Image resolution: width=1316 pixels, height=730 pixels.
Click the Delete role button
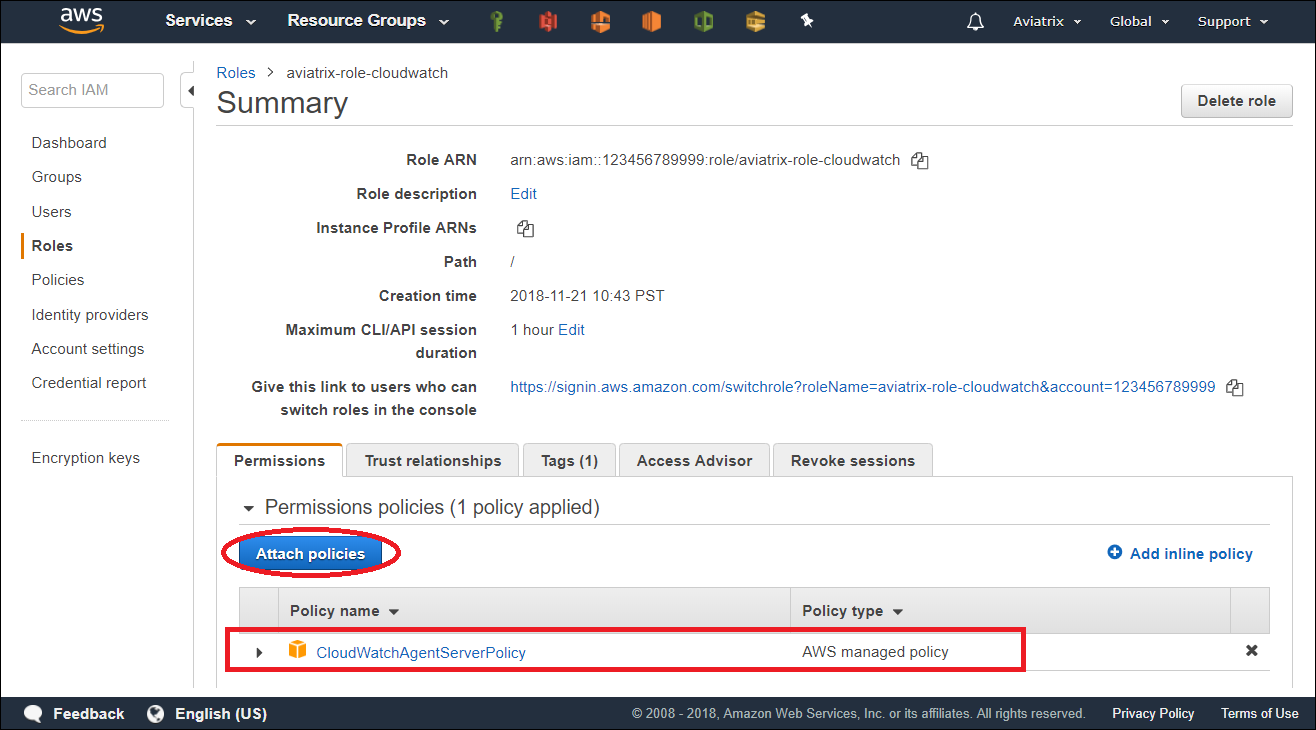(x=1236, y=100)
